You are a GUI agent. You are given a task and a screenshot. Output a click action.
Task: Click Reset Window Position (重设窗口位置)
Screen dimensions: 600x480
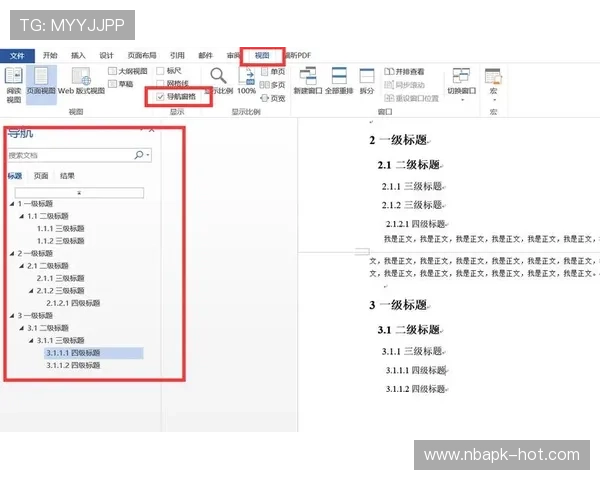coord(411,98)
